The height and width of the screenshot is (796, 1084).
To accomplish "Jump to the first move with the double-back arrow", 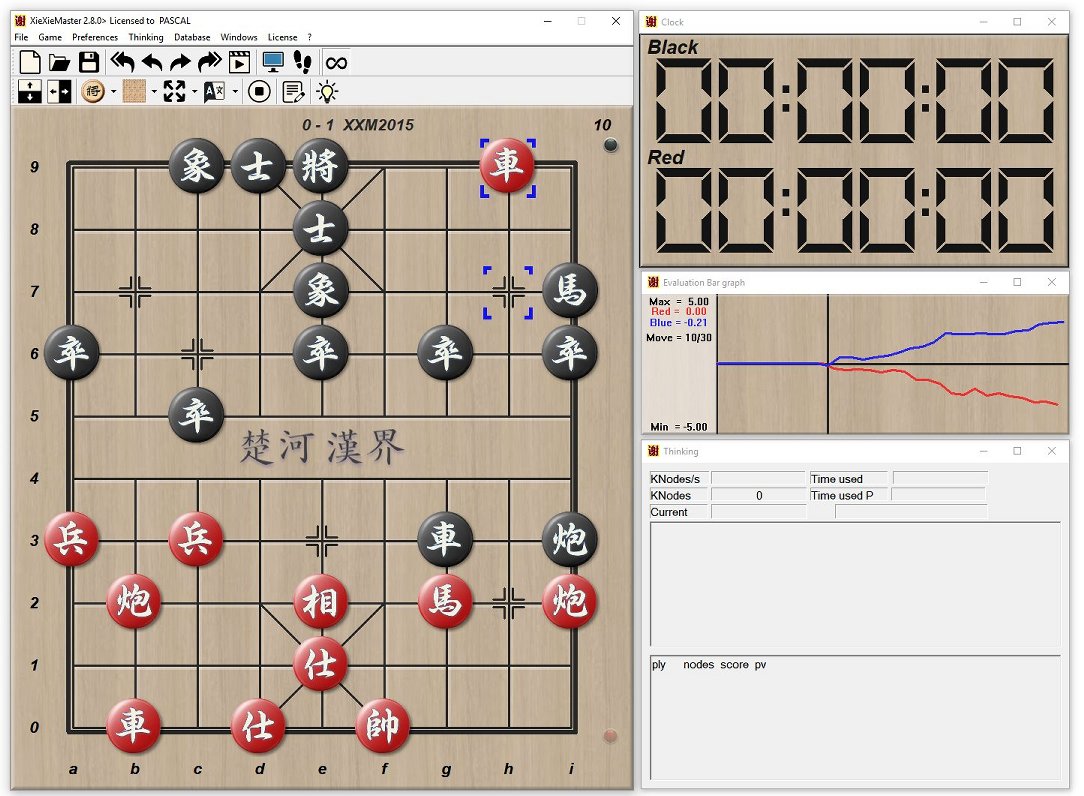I will [122, 62].
